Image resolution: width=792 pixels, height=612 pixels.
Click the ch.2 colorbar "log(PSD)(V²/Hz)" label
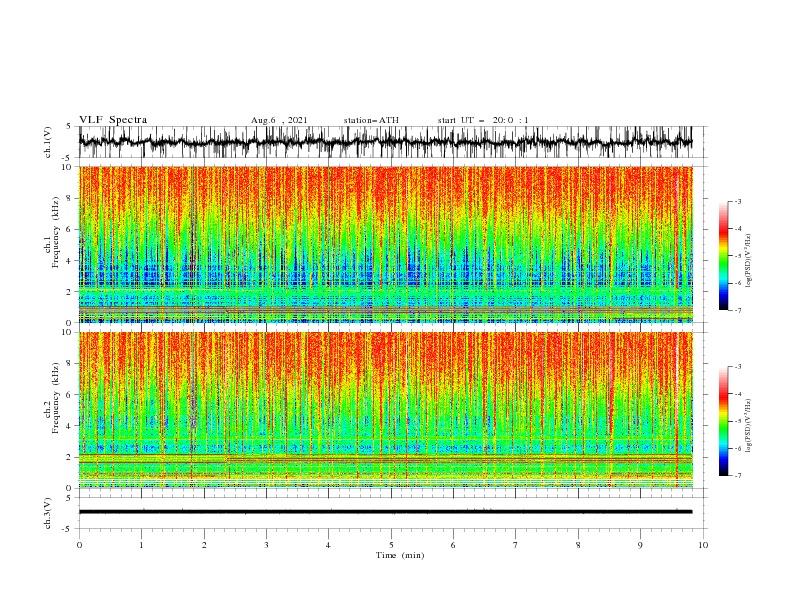[x=748, y=426]
